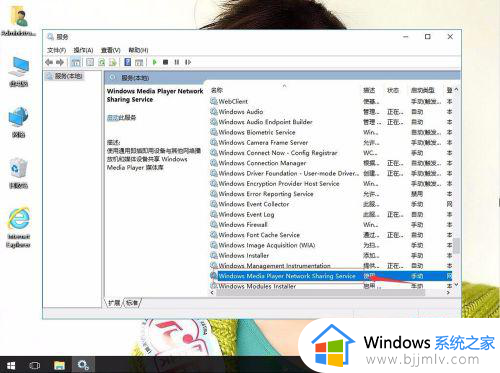The width and height of the screenshot is (500, 373).
Task: Select the Administrator folder desktop icon
Action: [x=19, y=21]
